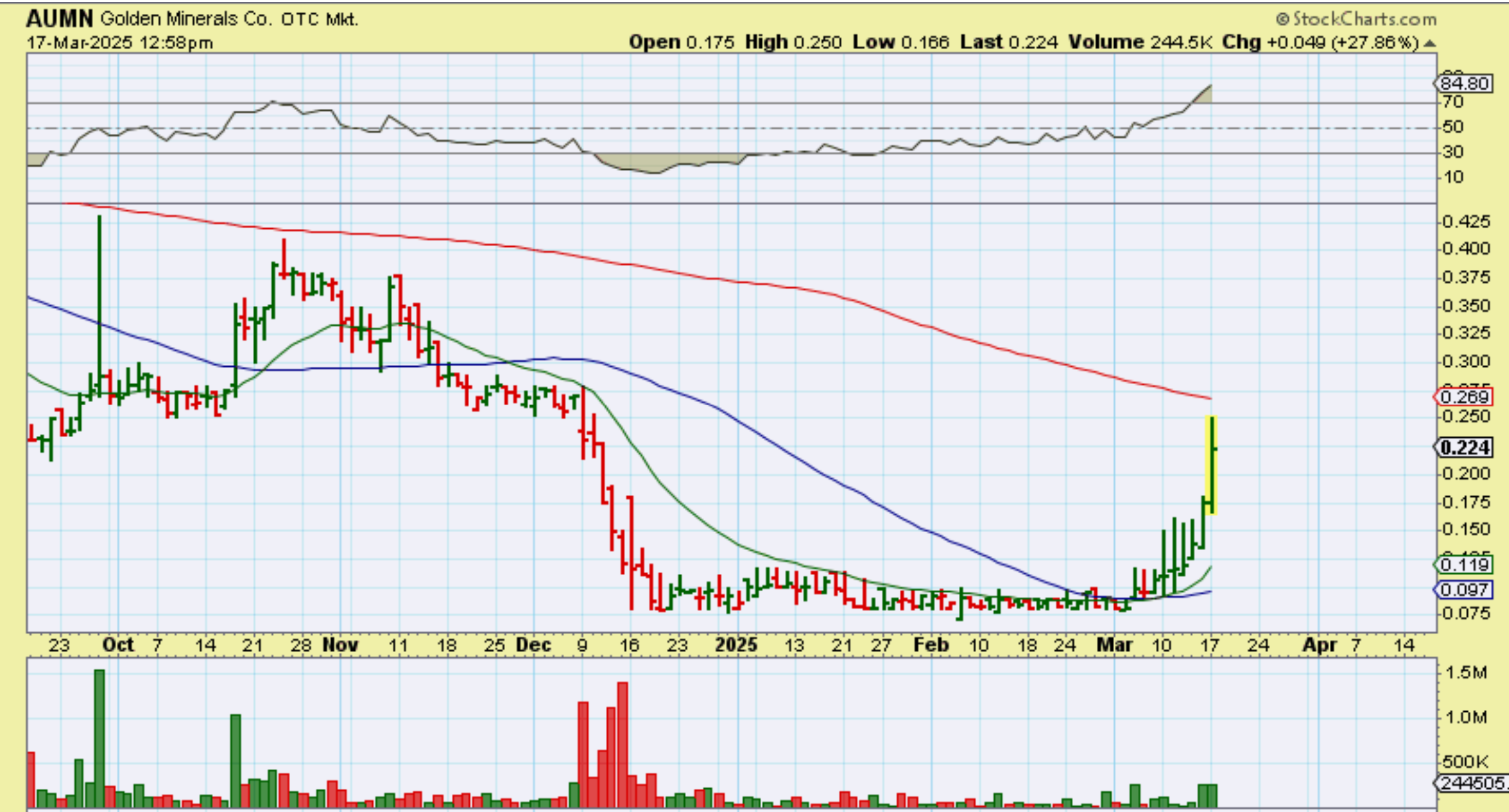Click the green 0.119 moving average tag
The image size is (1509, 812).
1464,565
